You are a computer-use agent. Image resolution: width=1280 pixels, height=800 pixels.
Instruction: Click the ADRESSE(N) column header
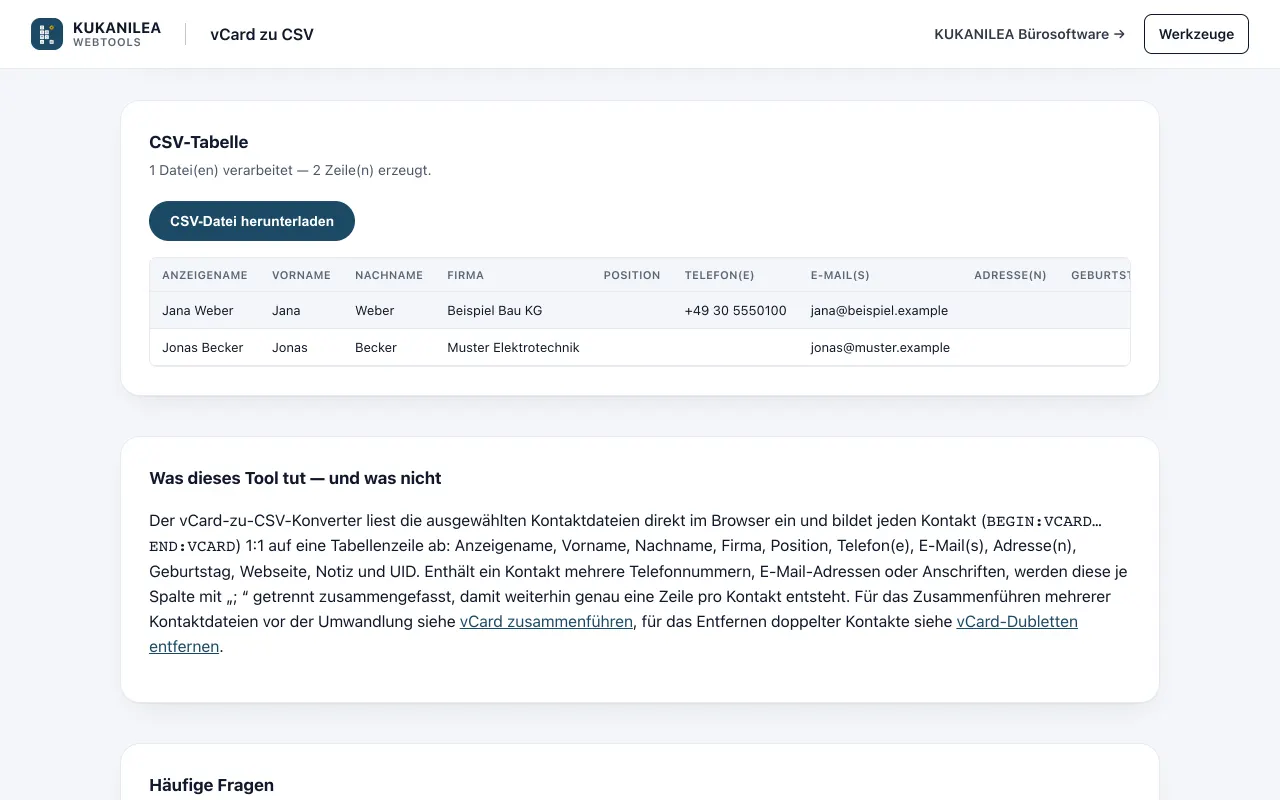pos(1010,275)
